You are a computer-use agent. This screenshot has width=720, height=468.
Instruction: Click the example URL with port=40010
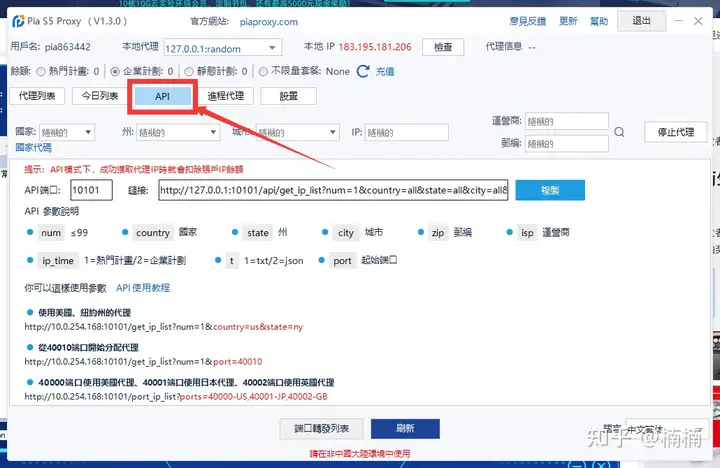(143, 361)
